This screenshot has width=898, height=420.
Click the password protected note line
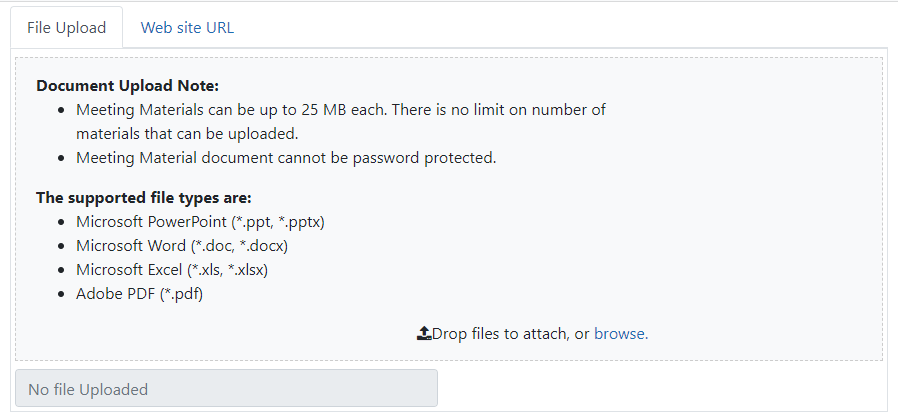pyautogui.click(x=286, y=158)
